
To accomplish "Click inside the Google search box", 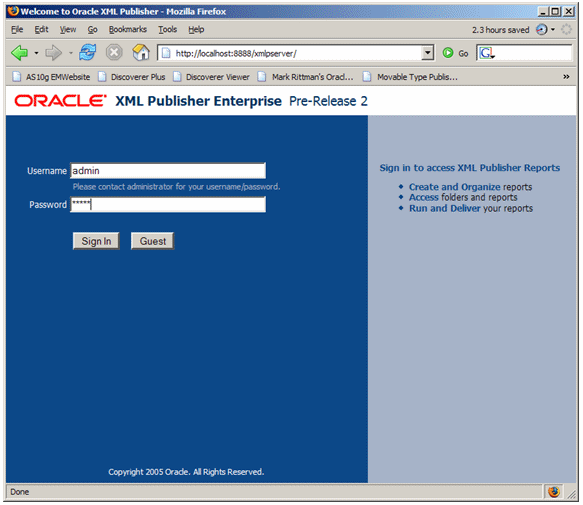I will tap(534, 53).
